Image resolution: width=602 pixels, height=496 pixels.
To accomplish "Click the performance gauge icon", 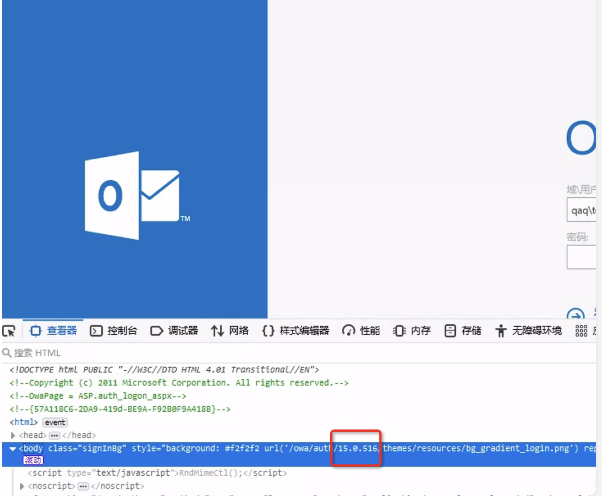I will (348, 331).
